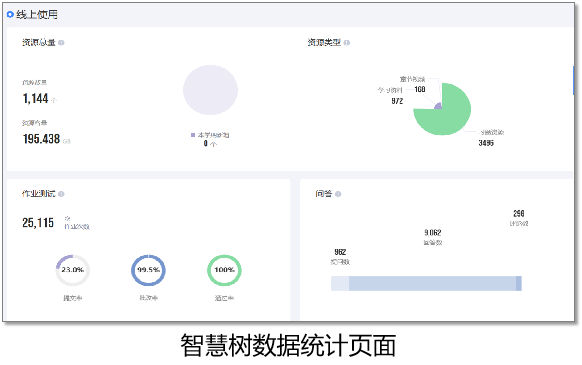Click the darker right end segment of 问答 bar

tap(519, 283)
